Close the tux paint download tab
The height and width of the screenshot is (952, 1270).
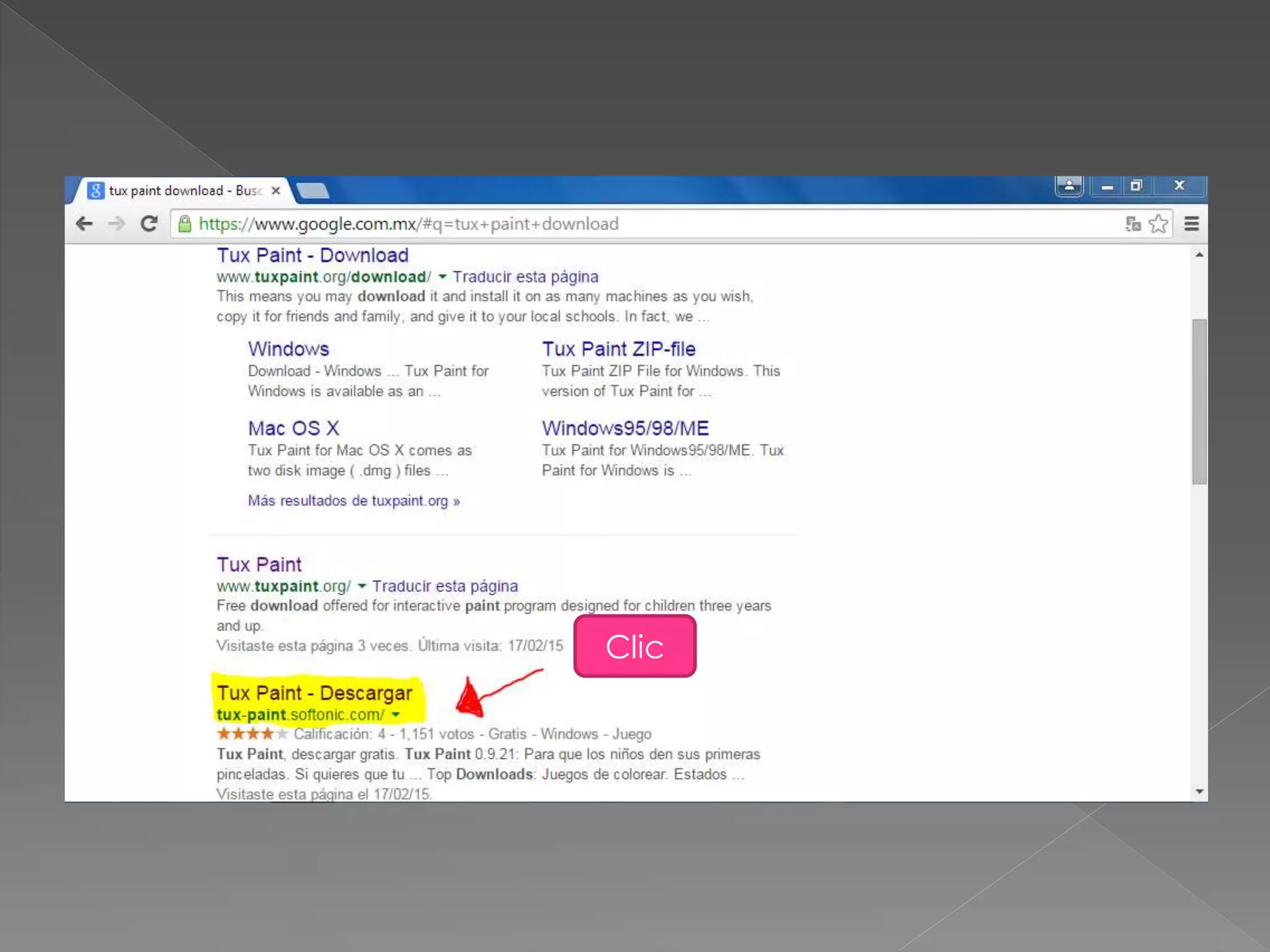tap(276, 191)
